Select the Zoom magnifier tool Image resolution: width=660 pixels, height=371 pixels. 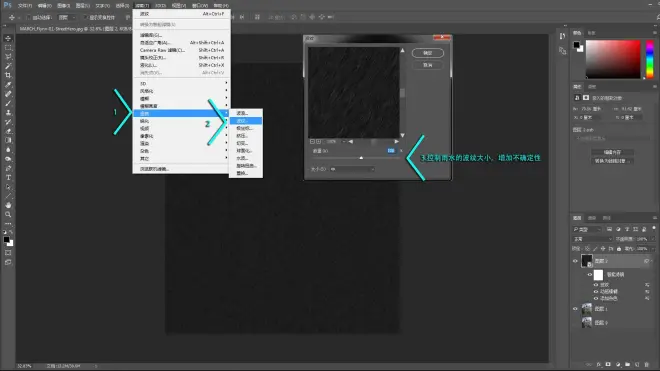8,214
